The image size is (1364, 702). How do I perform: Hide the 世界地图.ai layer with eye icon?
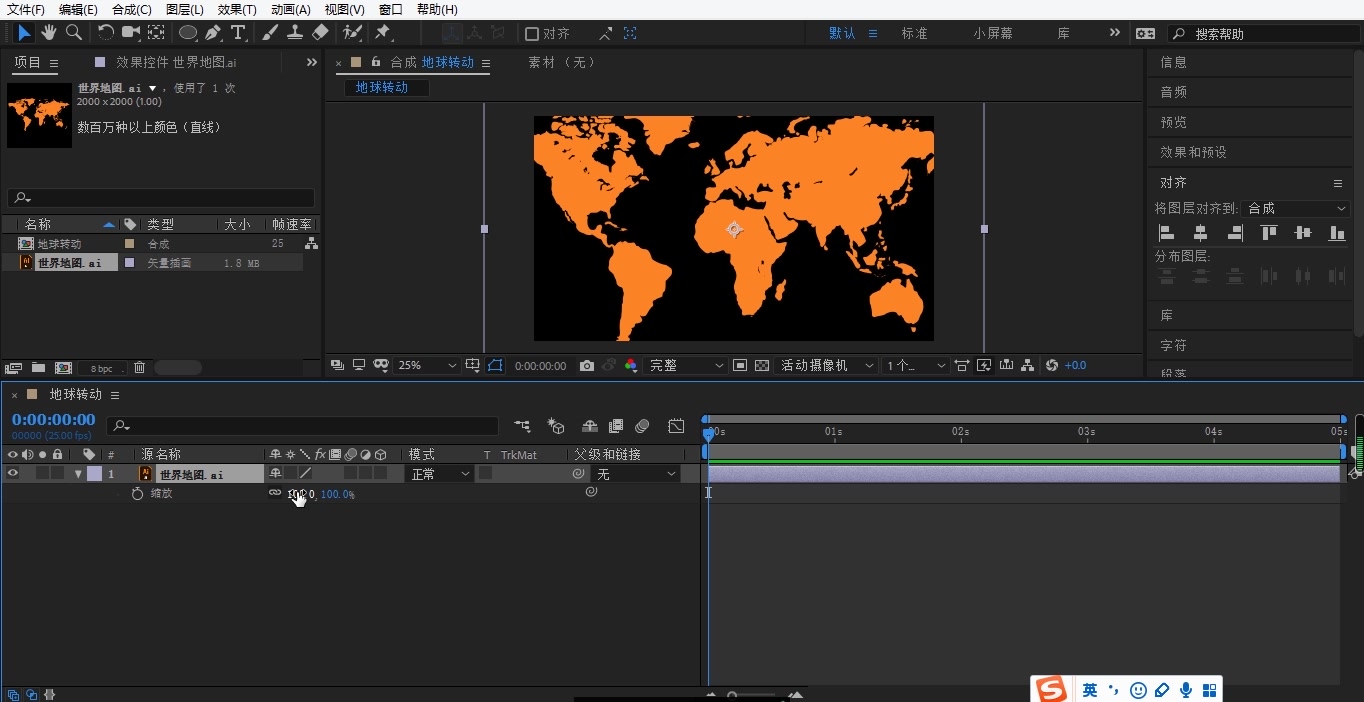coord(13,474)
